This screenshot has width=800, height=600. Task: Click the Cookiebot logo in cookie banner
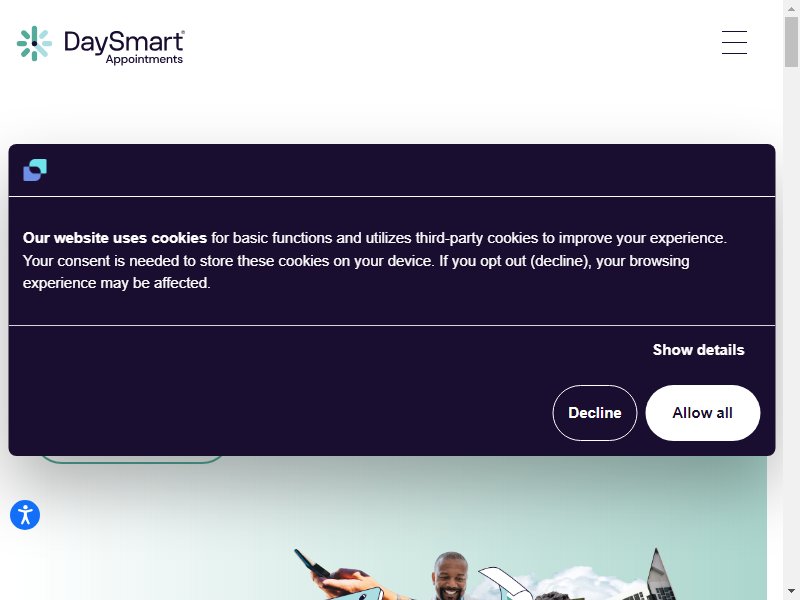click(35, 170)
